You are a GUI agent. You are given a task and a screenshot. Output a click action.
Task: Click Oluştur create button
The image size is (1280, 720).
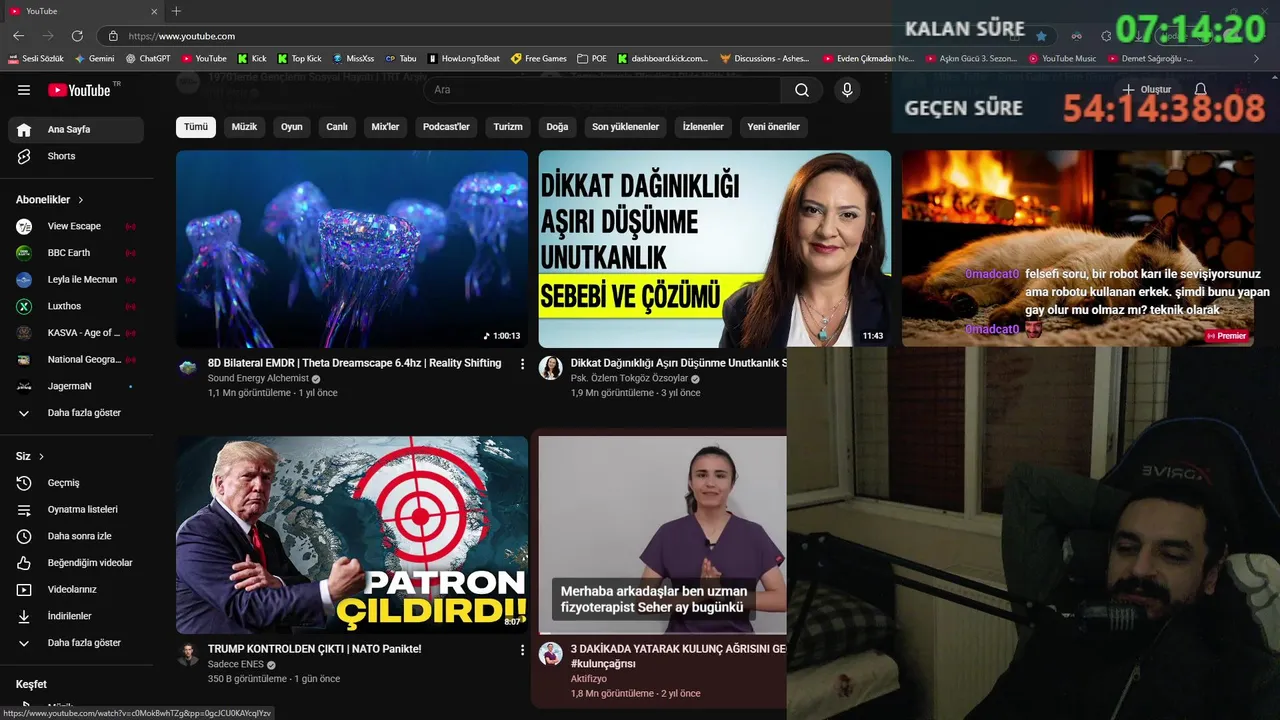tap(1146, 90)
